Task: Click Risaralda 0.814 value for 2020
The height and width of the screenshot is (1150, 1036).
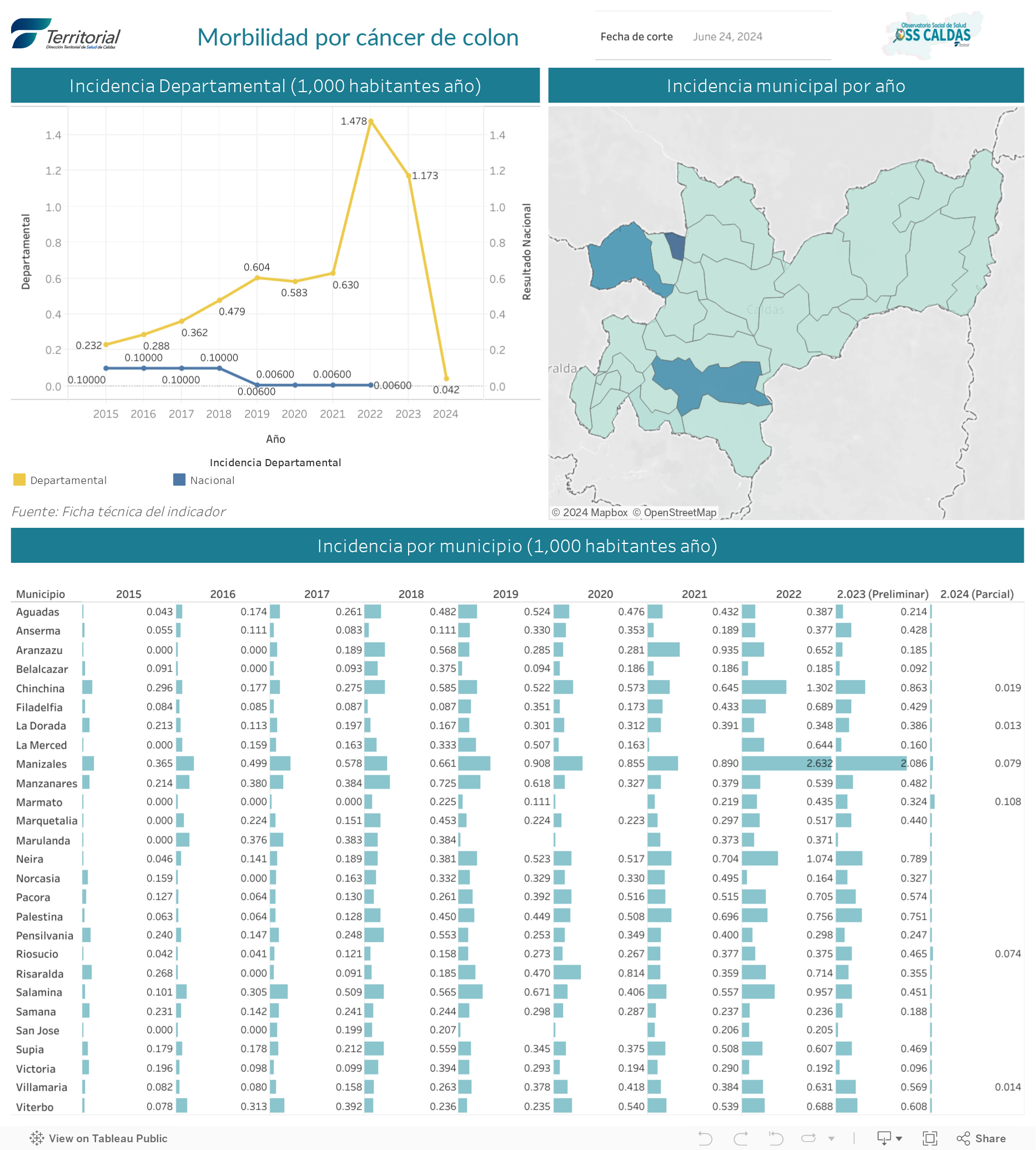Action: coord(631,973)
